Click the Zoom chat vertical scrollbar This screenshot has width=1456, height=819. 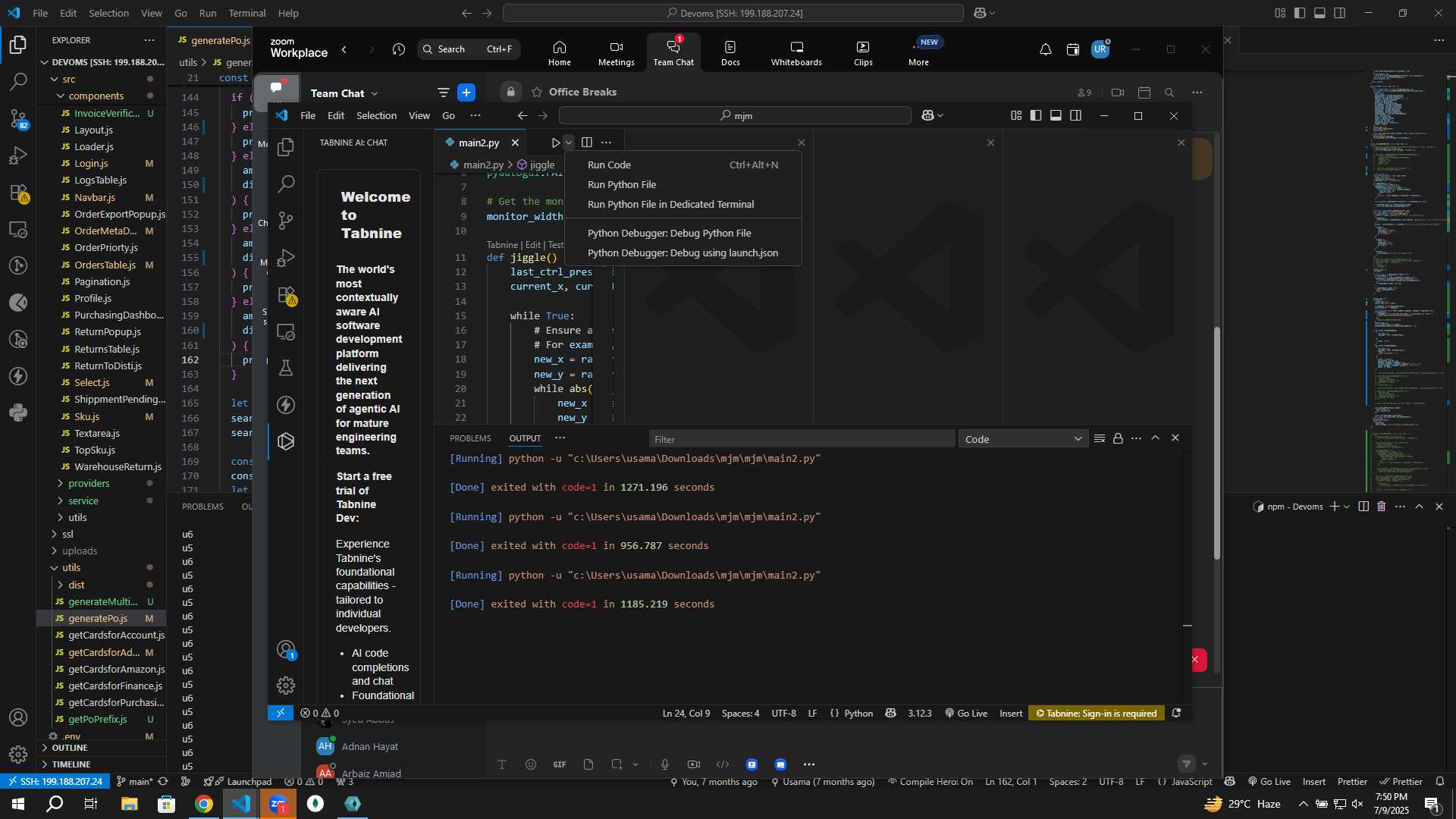click(1217, 444)
